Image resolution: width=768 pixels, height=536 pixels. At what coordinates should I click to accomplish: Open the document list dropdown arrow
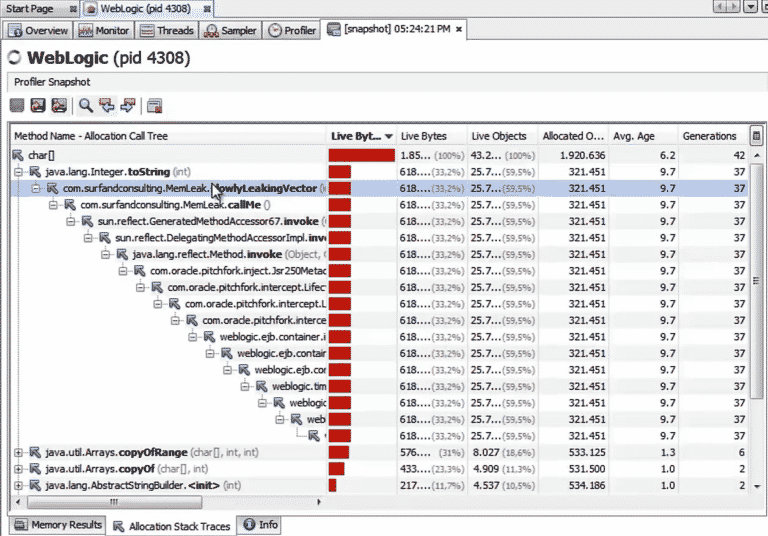coord(750,6)
